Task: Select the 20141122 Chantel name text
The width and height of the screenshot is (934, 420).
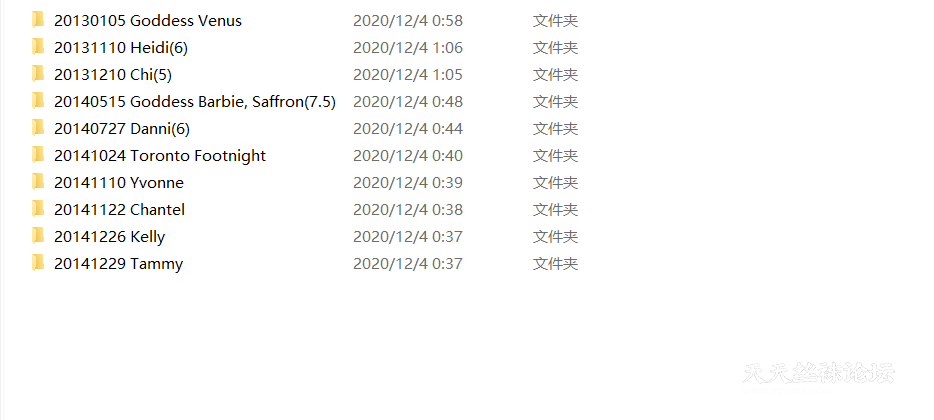Action: pos(119,210)
